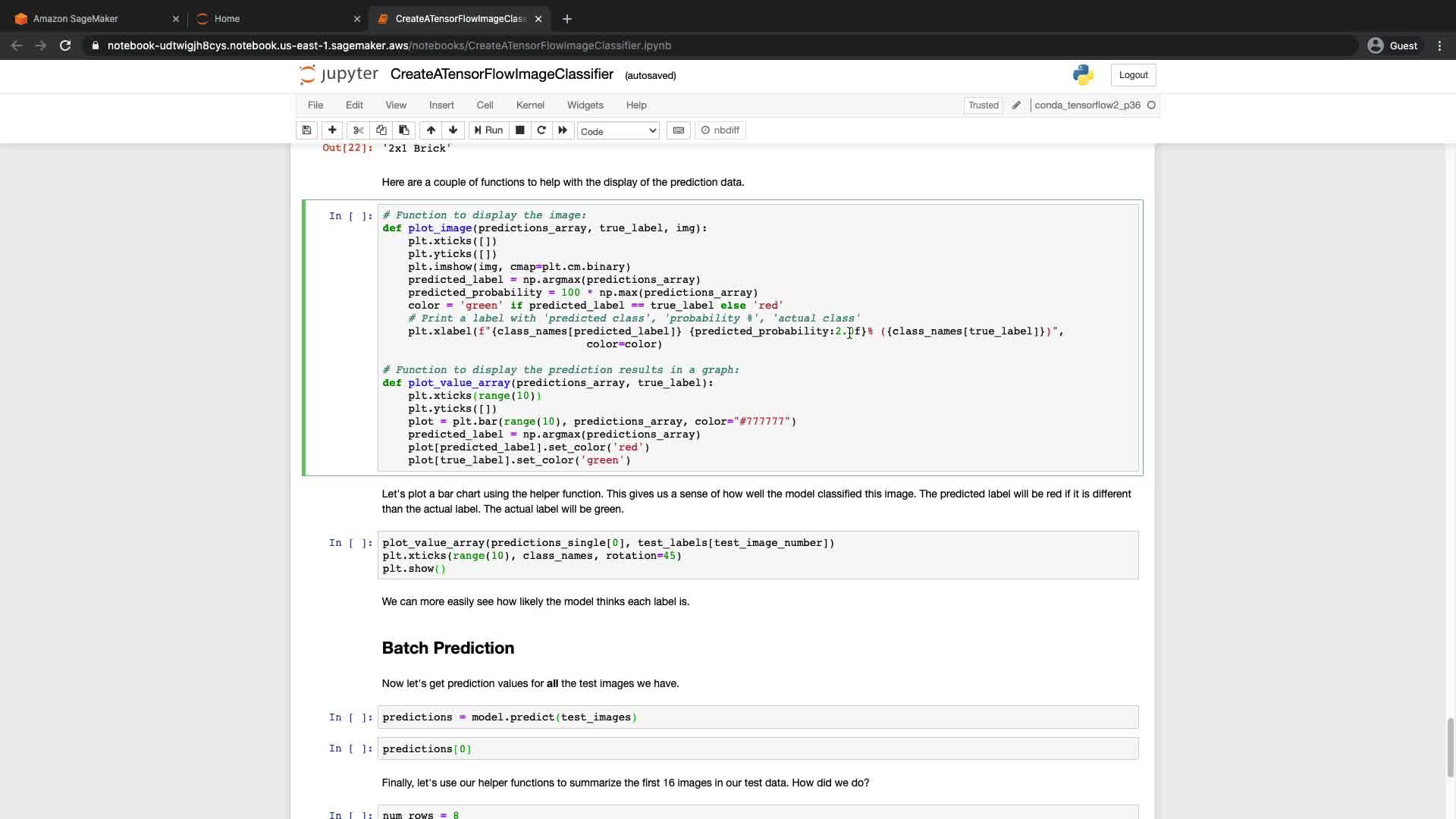Insert a cell below with plus icon
This screenshot has width=1456, height=819.
tap(332, 130)
